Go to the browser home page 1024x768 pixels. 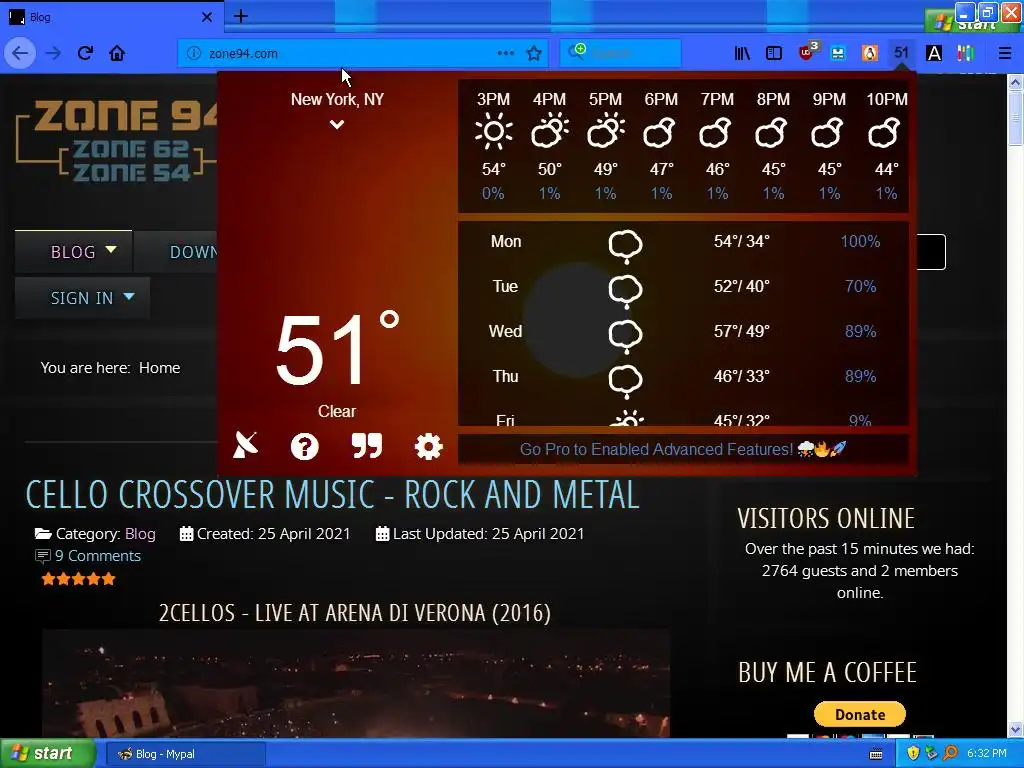coord(117,54)
